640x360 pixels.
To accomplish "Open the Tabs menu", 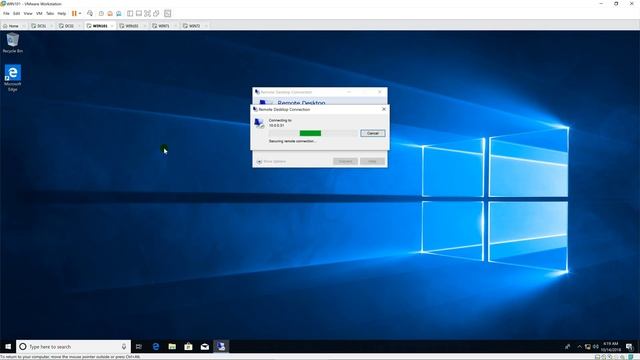I will pyautogui.click(x=50, y=13).
